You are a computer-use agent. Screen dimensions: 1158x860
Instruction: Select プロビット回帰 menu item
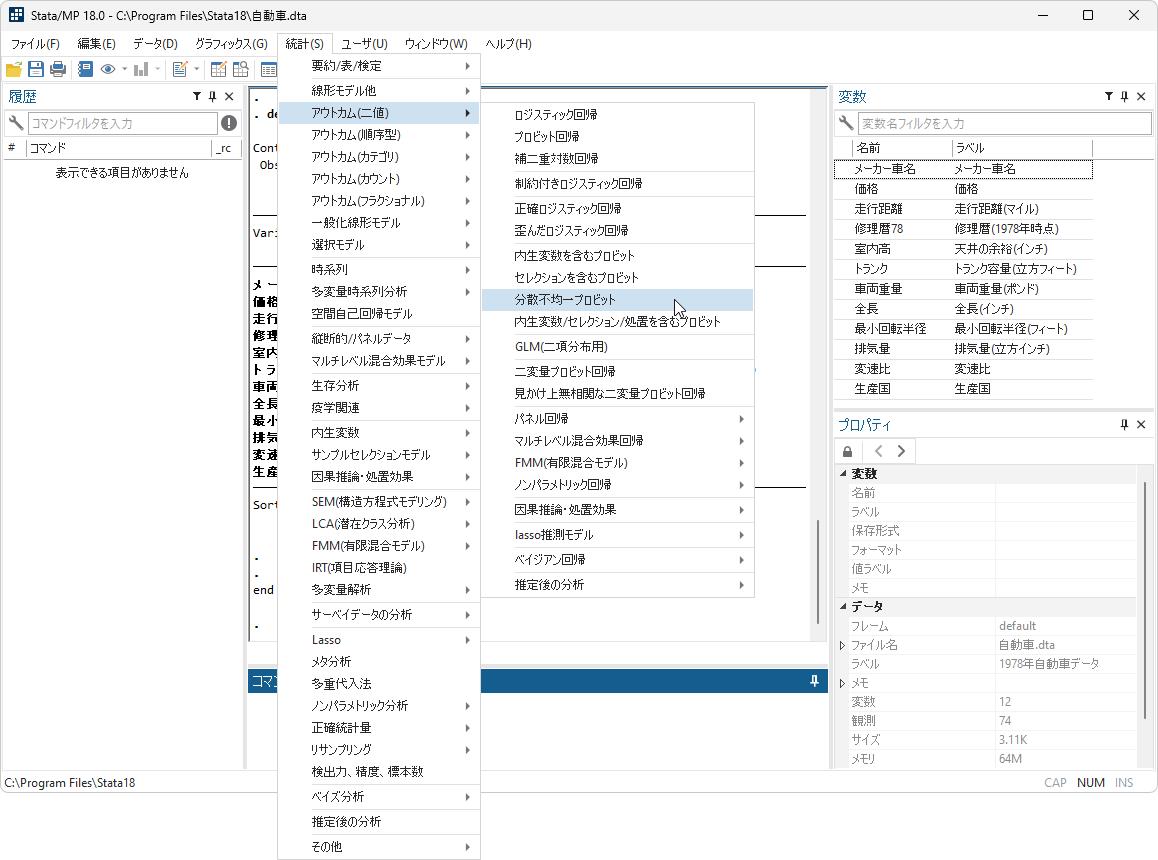click(x=617, y=137)
